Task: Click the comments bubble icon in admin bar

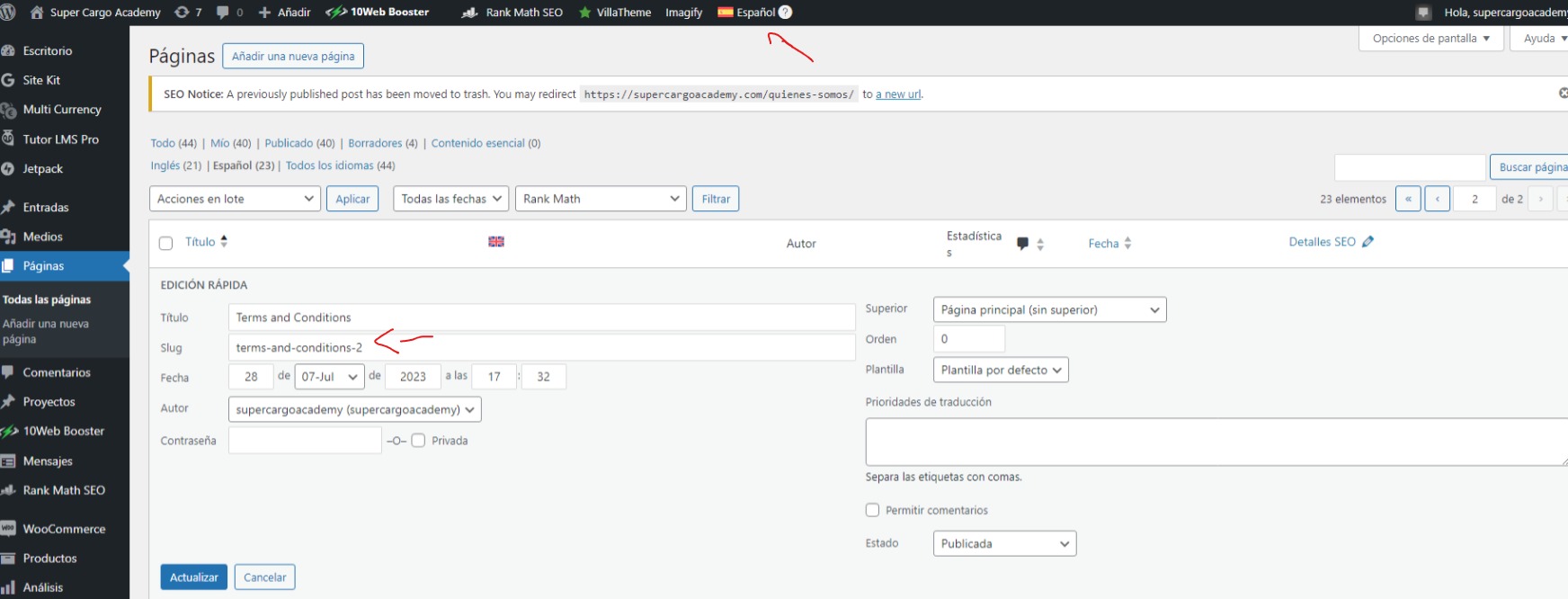Action: click(x=223, y=13)
